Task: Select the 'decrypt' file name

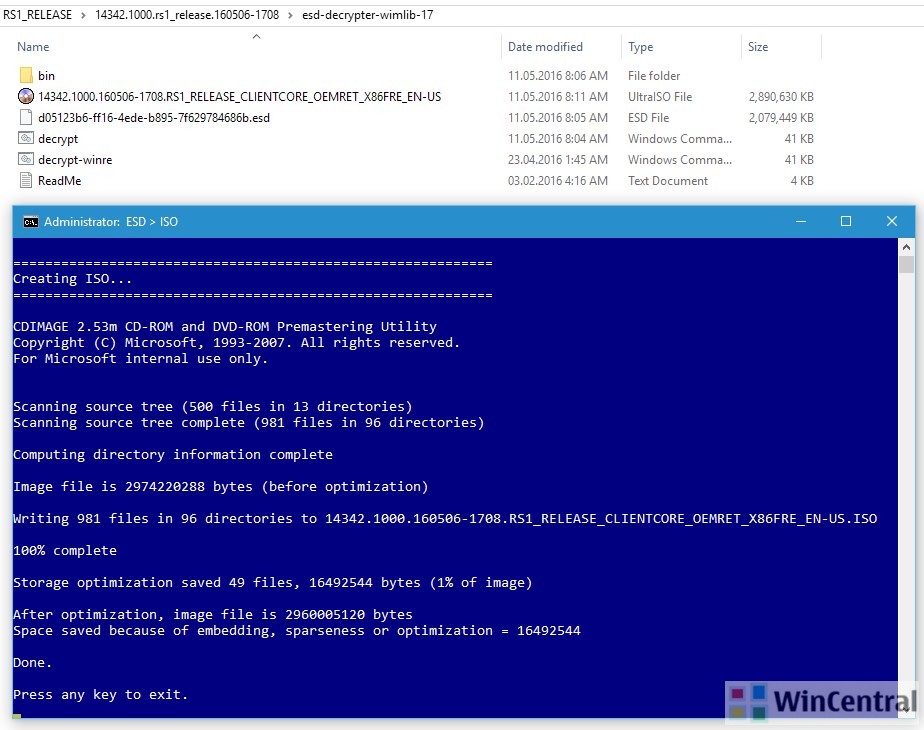Action: pos(58,139)
